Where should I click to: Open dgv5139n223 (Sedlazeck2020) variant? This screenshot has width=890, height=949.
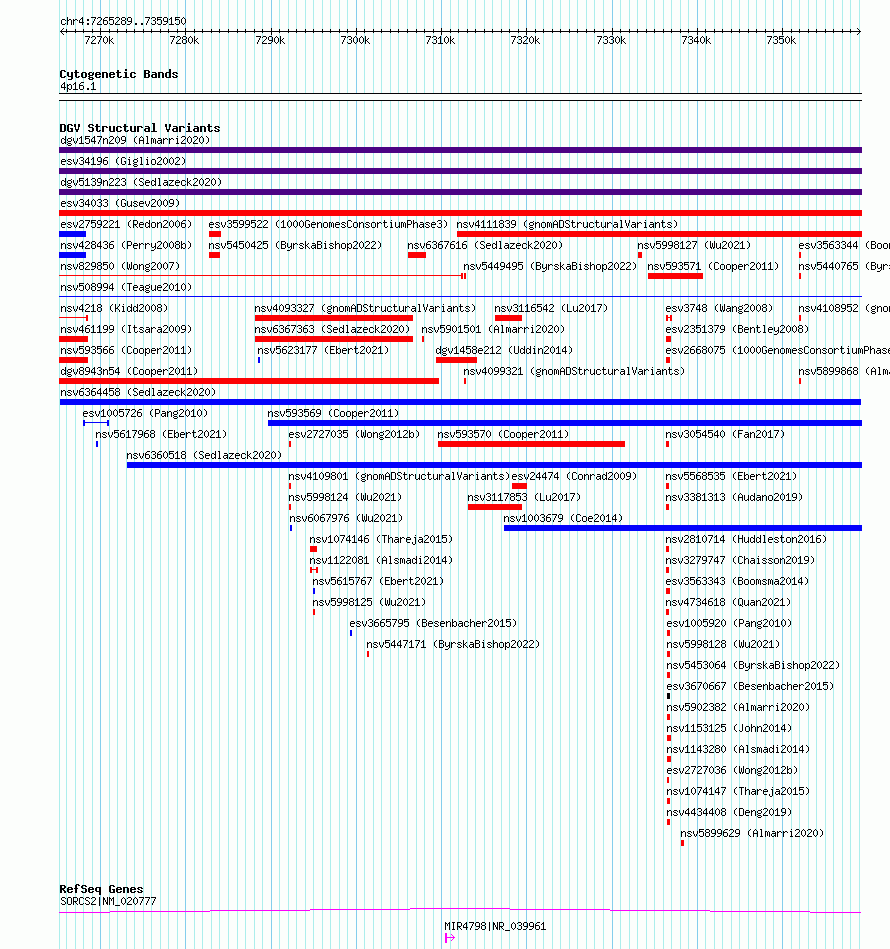141,182
